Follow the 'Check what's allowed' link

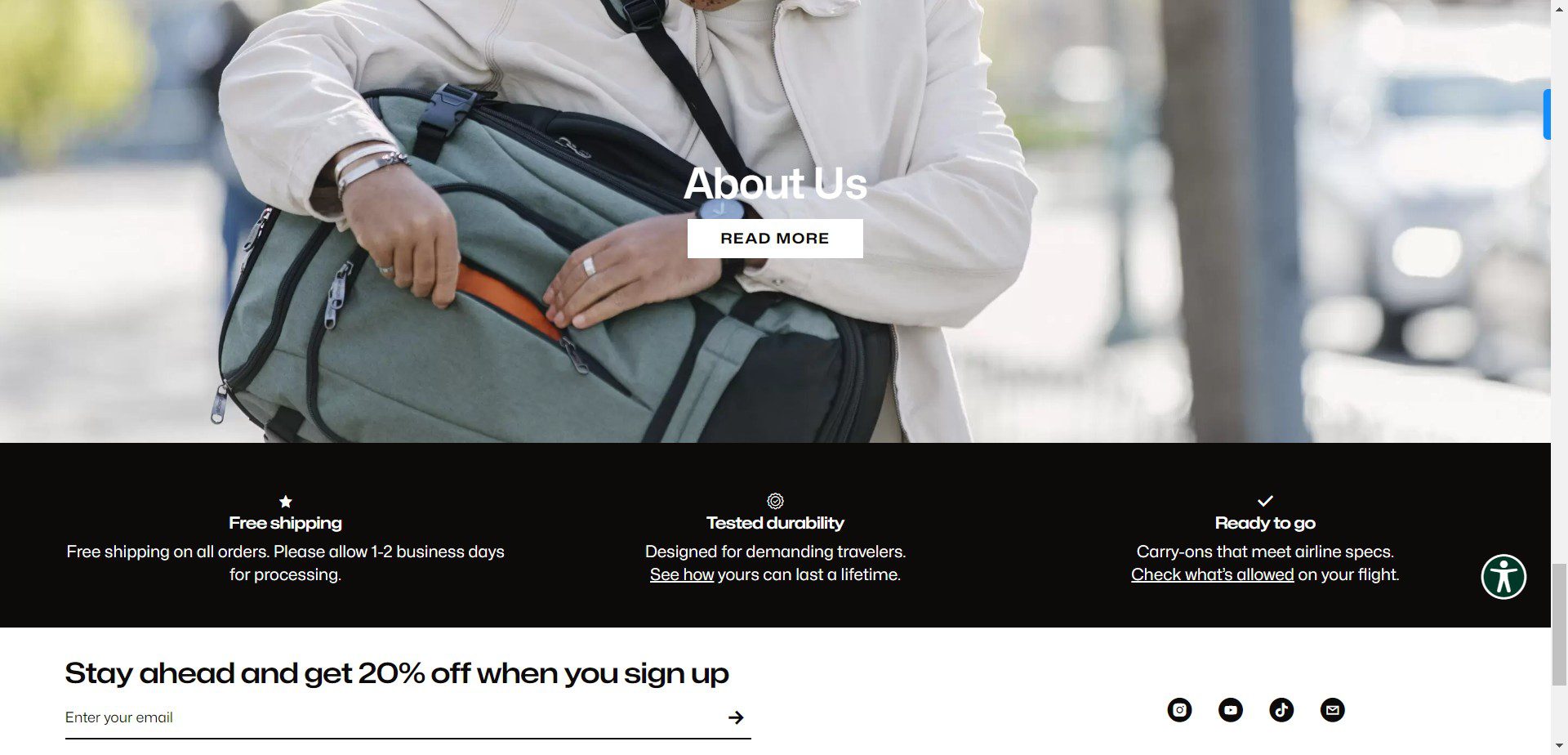click(1212, 574)
